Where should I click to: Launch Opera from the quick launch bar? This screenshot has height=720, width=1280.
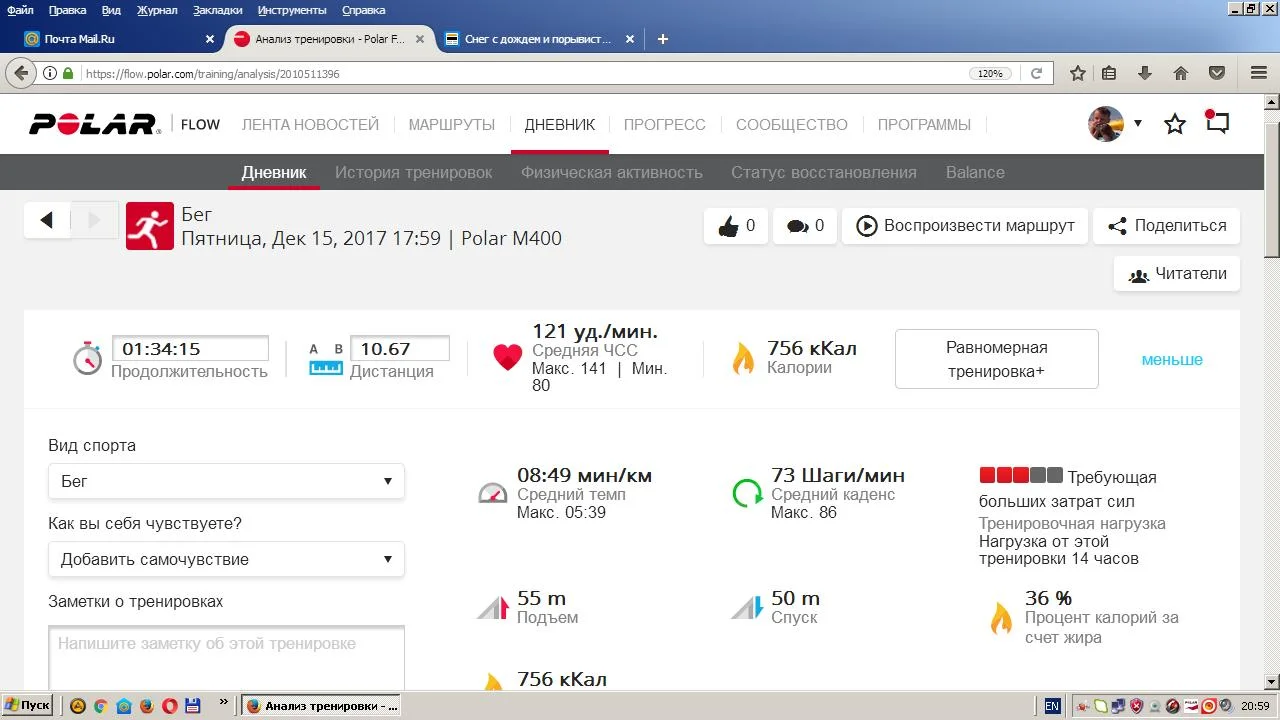[x=169, y=705]
